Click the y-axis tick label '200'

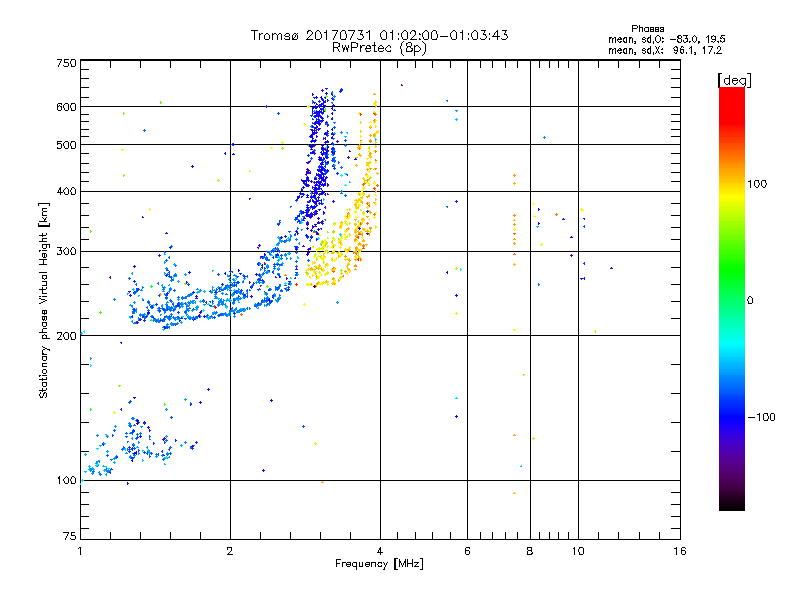(66, 336)
